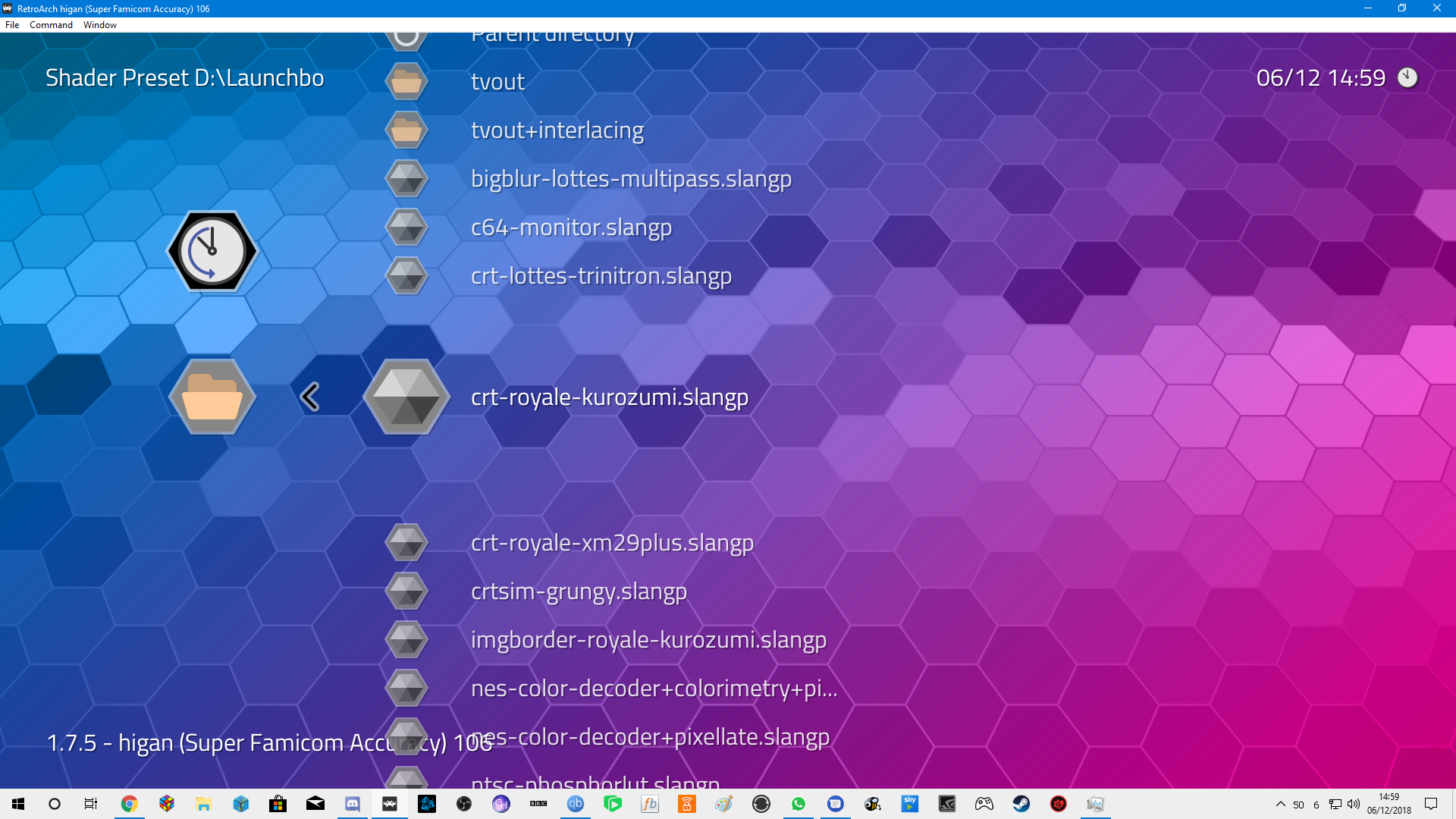Open the Command menu
Viewport: 1456px width, 819px height.
[51, 25]
